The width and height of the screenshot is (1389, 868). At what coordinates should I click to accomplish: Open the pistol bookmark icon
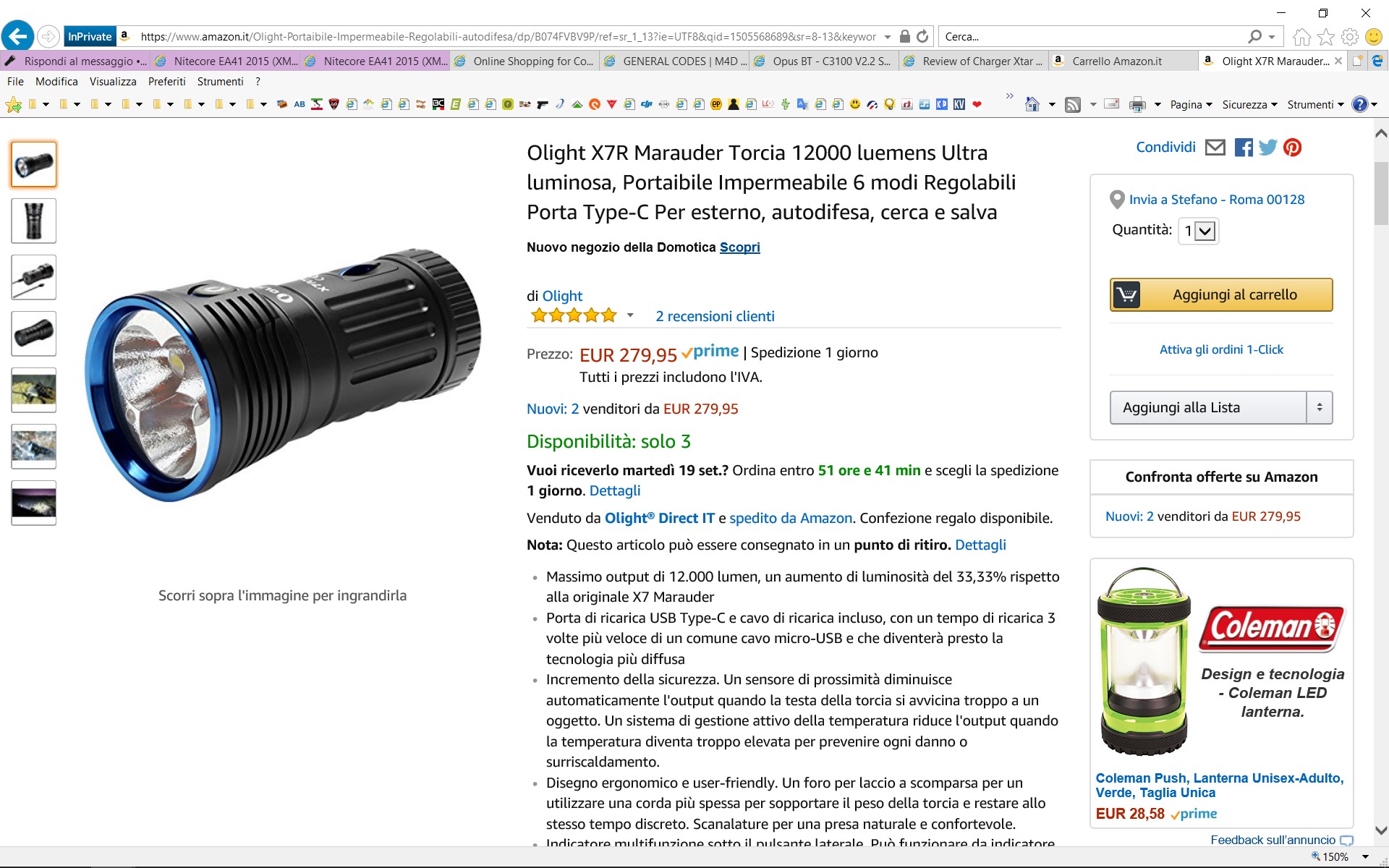543,104
